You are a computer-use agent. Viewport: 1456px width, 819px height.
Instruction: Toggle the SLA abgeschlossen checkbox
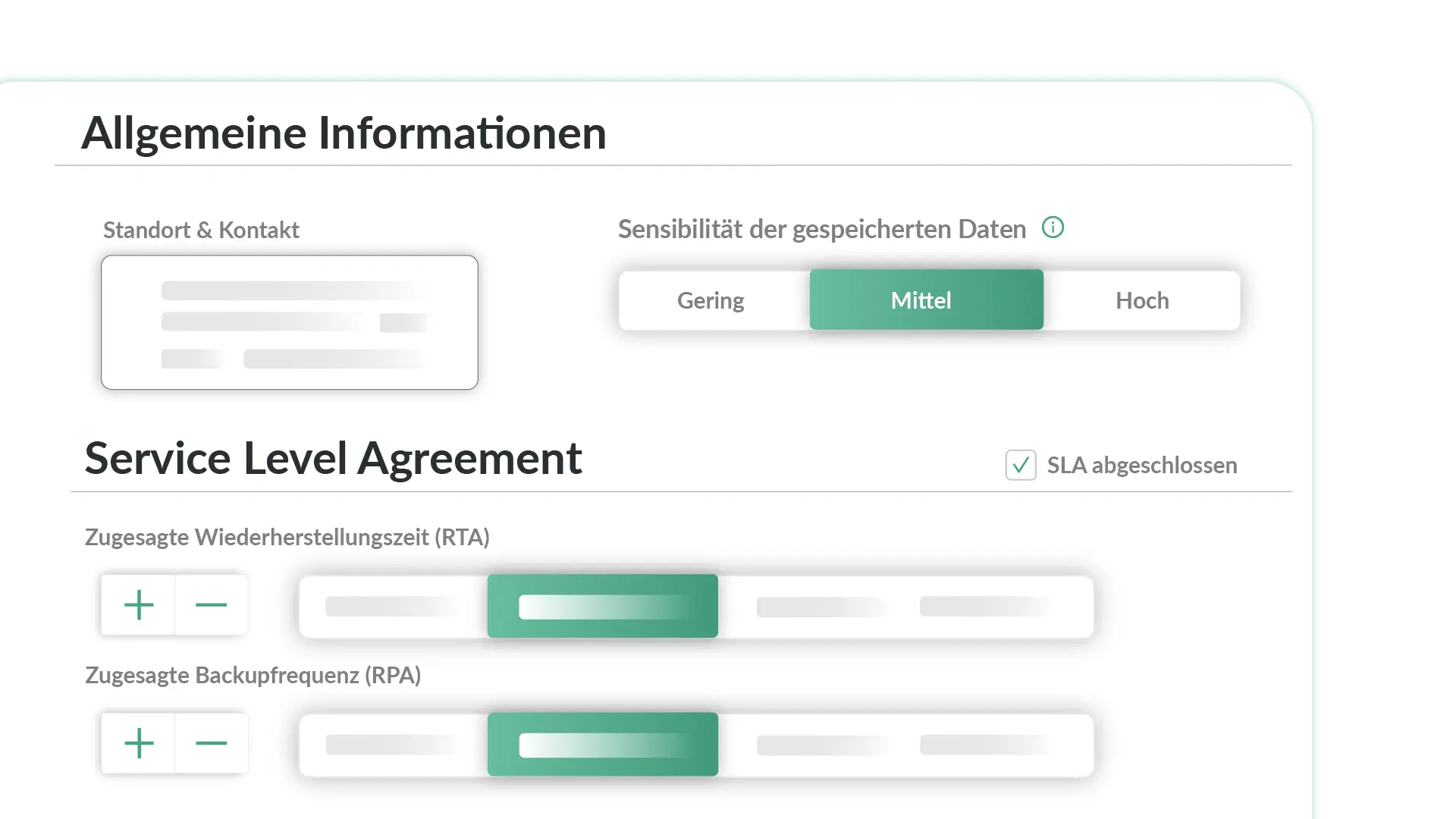1021,465
